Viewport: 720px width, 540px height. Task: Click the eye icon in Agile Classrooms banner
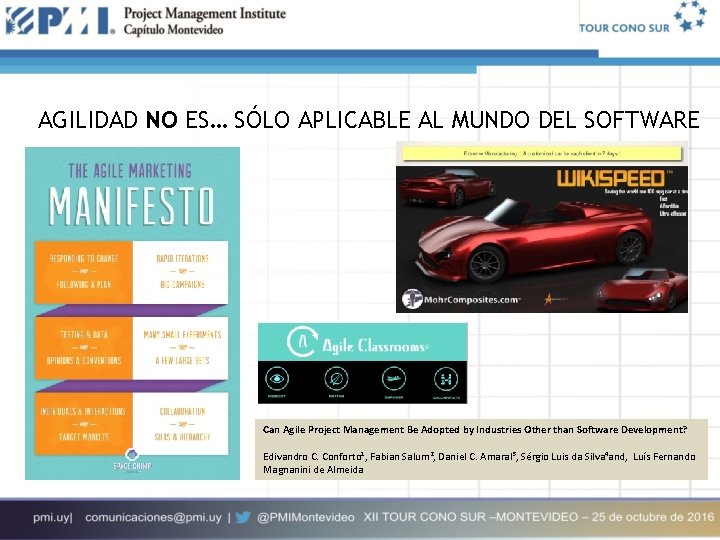pos(277,378)
